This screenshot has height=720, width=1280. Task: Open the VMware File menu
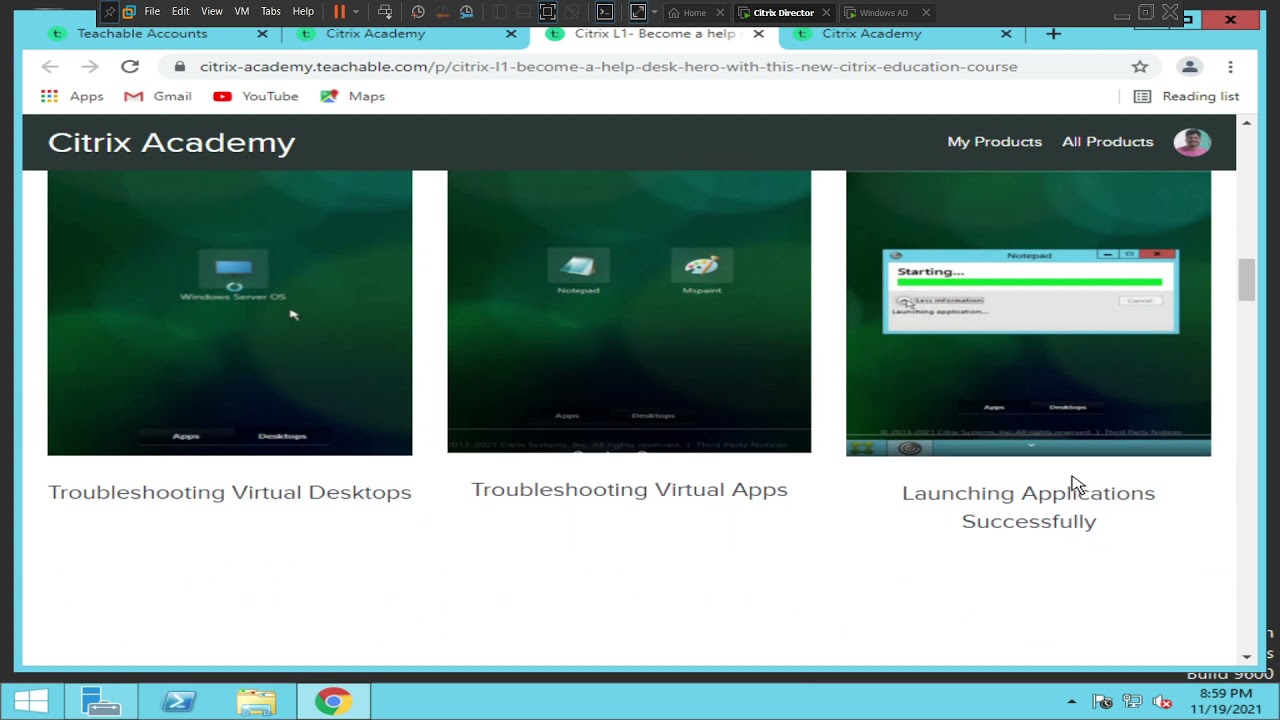tap(152, 12)
